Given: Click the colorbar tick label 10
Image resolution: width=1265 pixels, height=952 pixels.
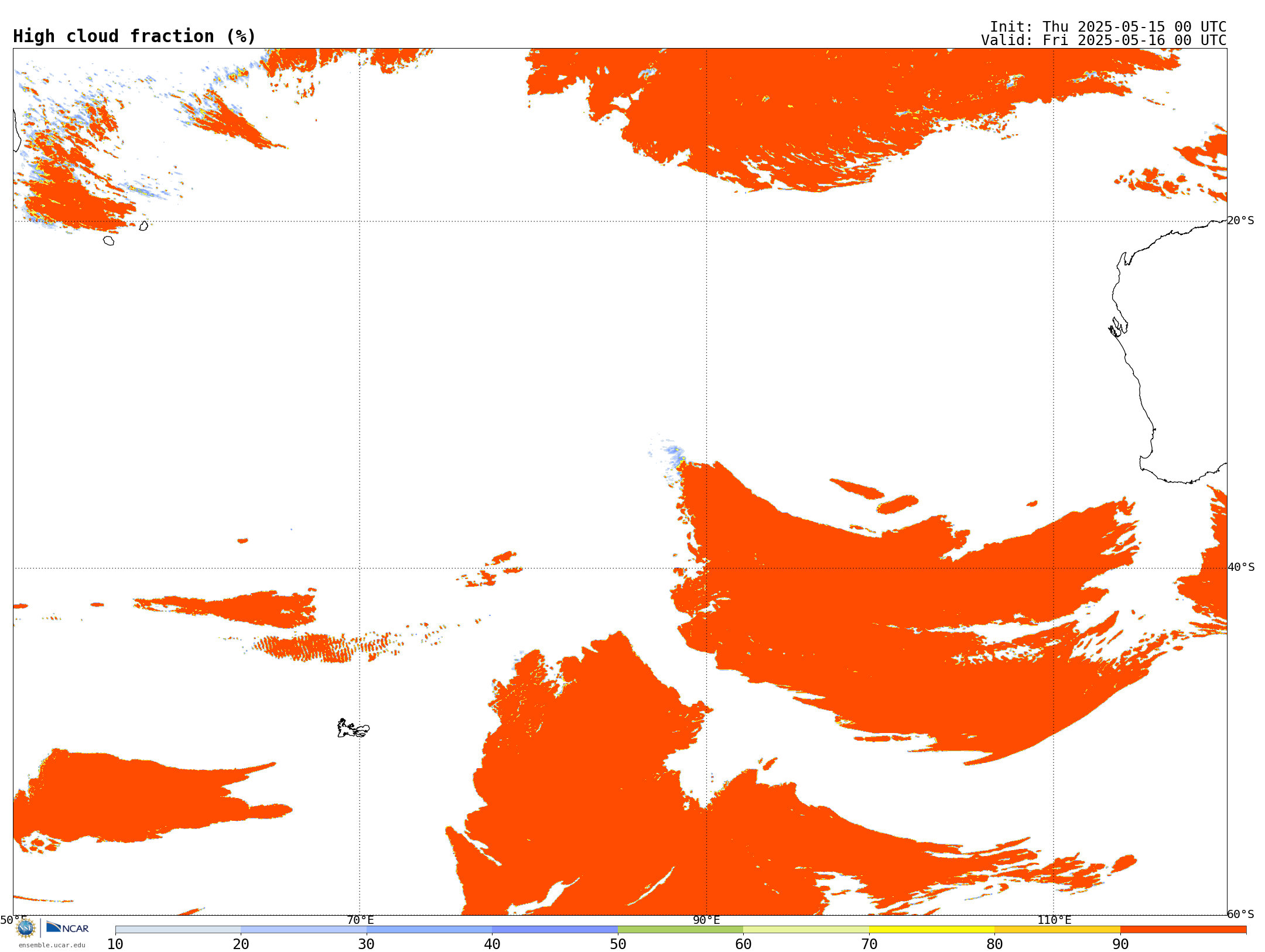Looking at the screenshot, I should pos(115,944).
